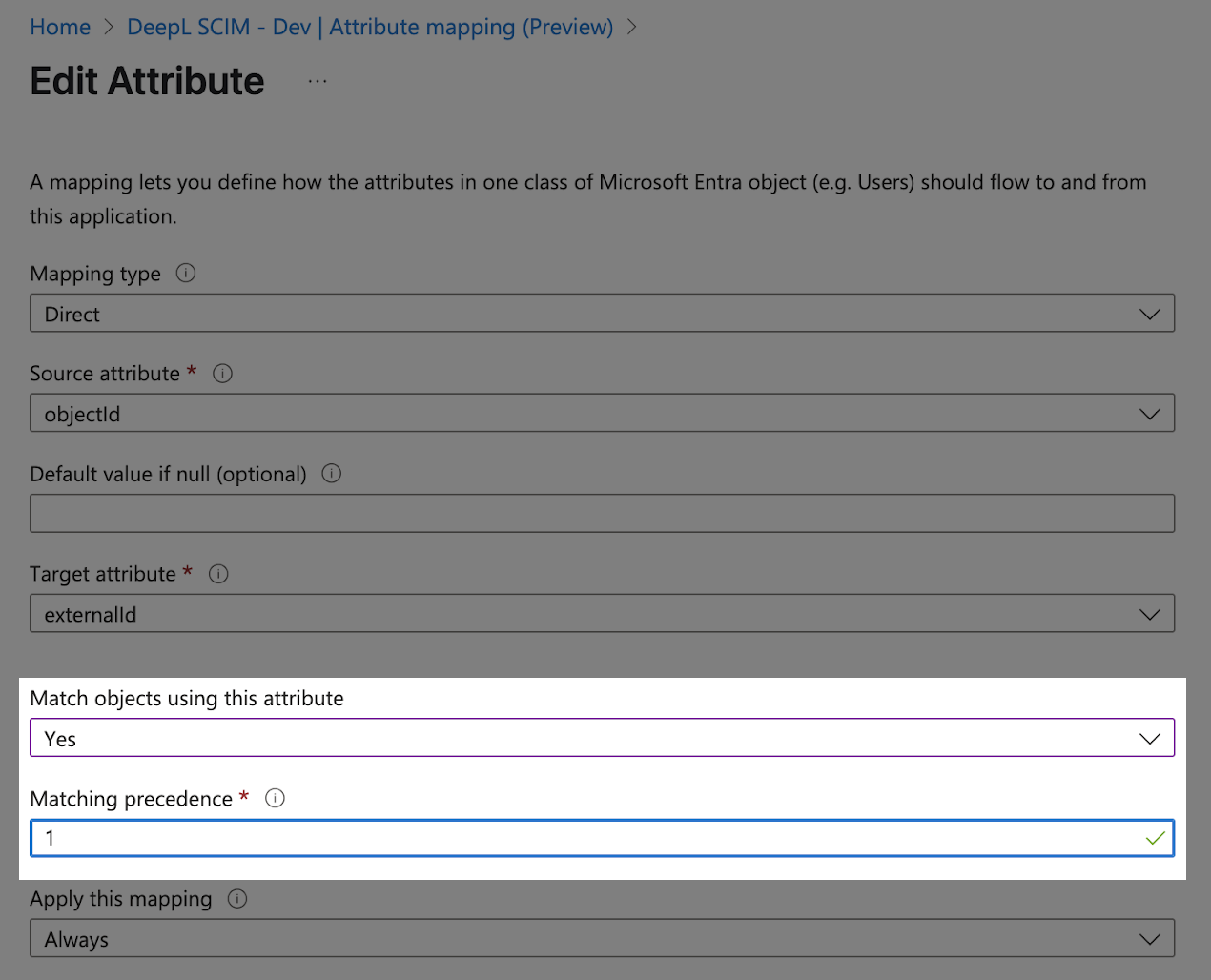The width and height of the screenshot is (1211, 980).
Task: Click the Matching precedence label
Action: click(131, 799)
